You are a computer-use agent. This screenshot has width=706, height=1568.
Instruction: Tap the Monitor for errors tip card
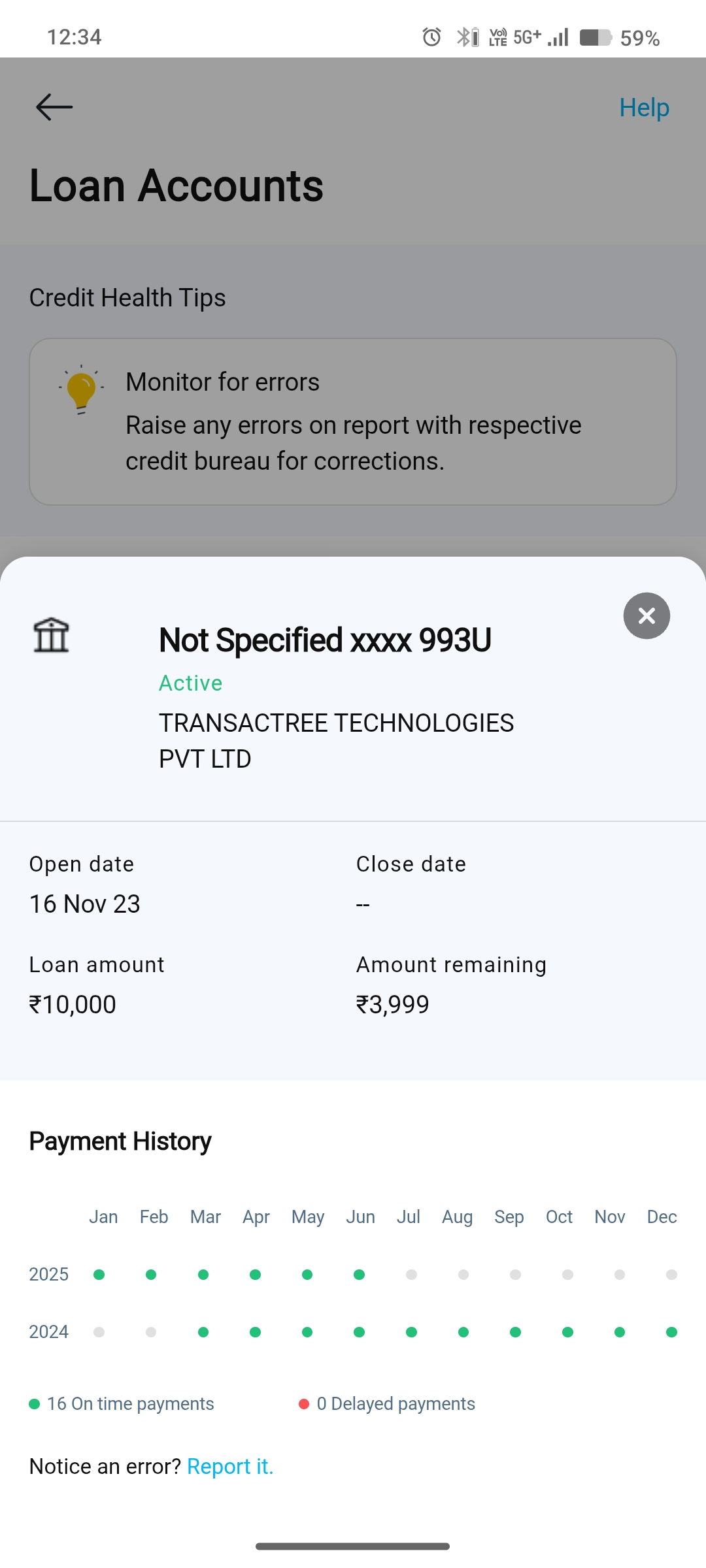tap(353, 421)
